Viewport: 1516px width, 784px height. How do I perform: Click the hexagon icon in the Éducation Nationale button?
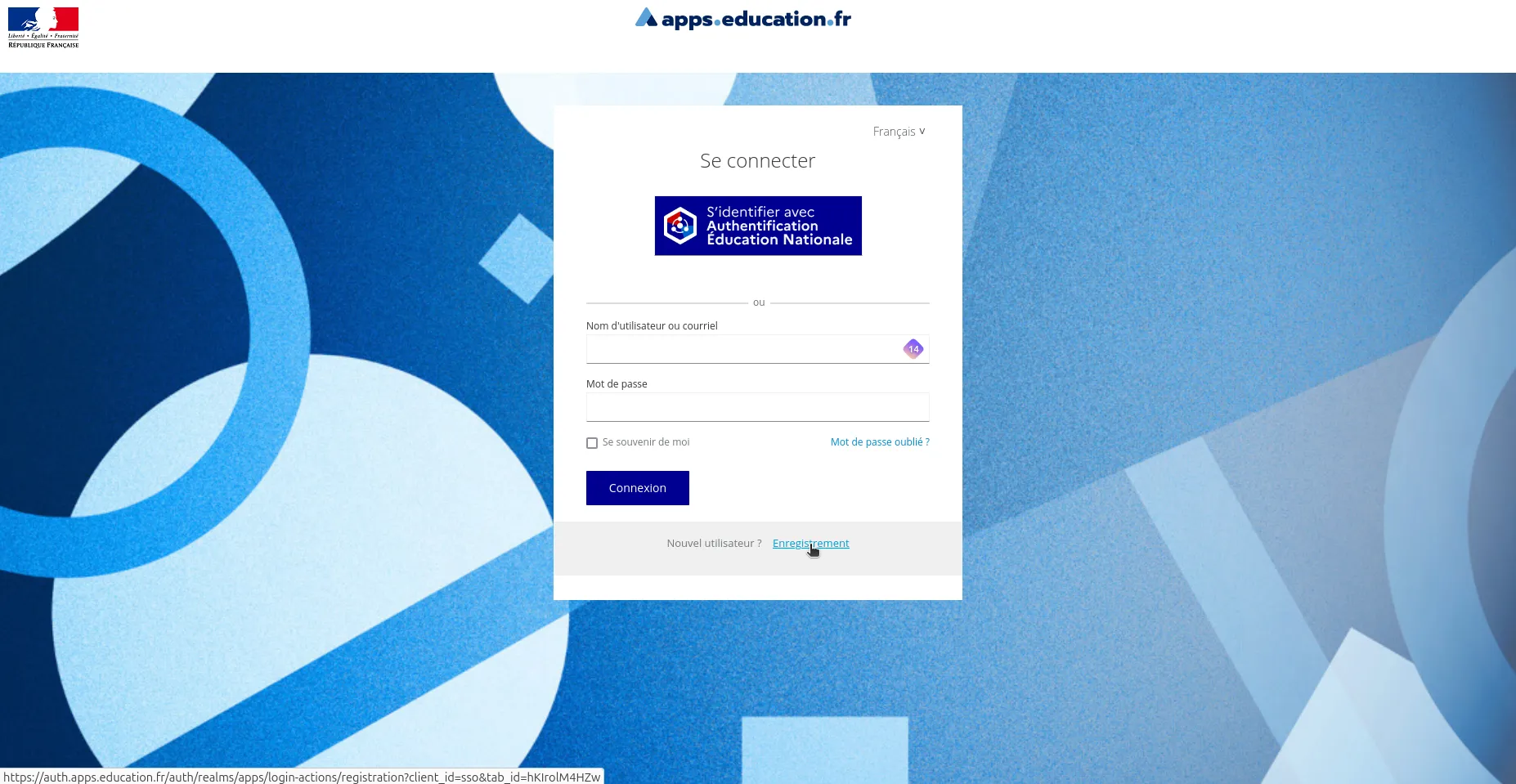(680, 226)
